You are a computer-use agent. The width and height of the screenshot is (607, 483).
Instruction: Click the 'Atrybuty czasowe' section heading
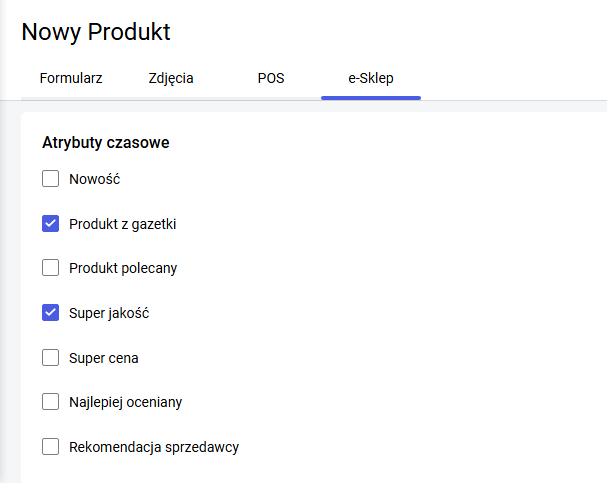(x=106, y=143)
